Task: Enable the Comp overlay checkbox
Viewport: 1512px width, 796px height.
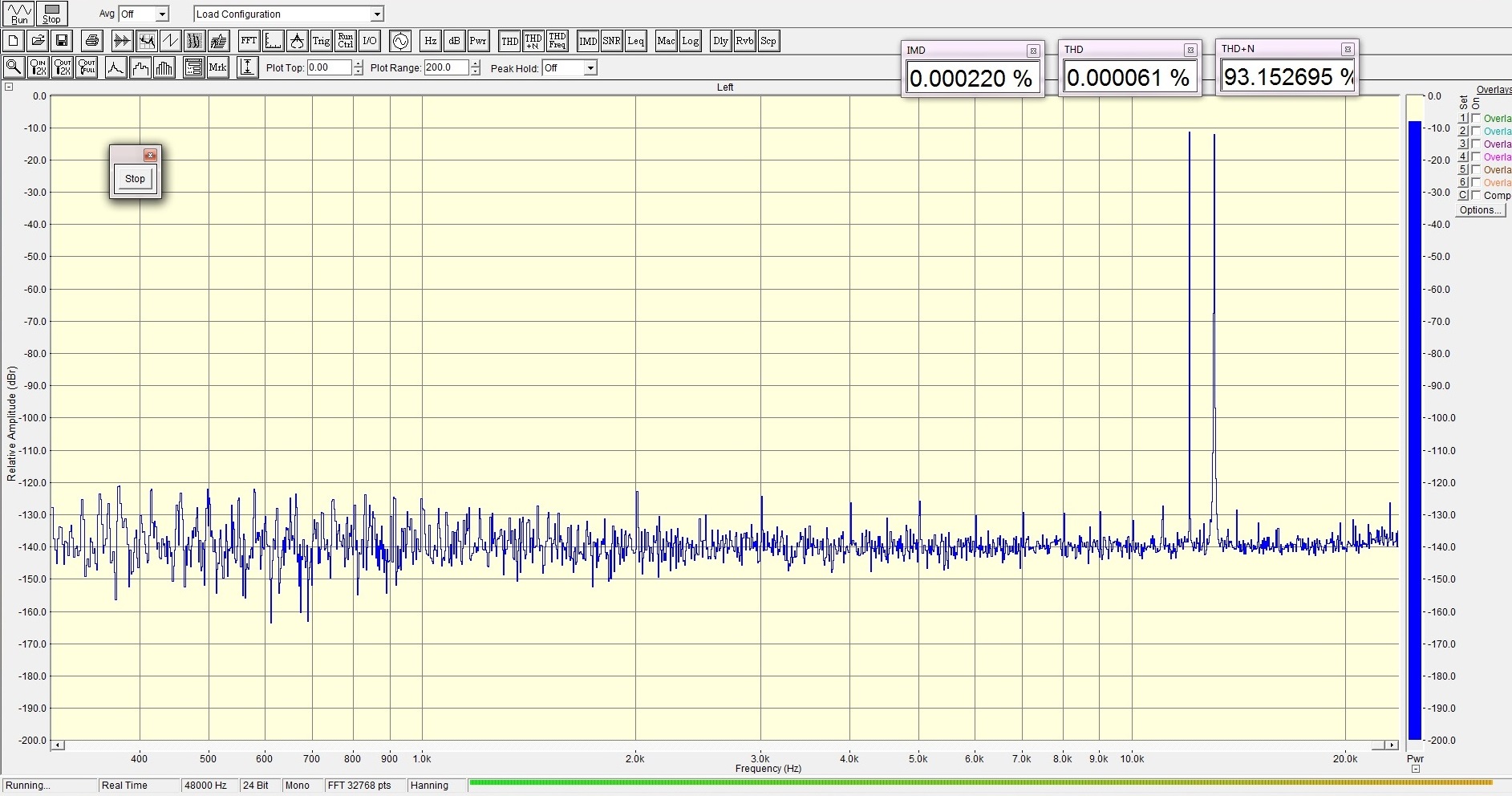Action: [1476, 195]
